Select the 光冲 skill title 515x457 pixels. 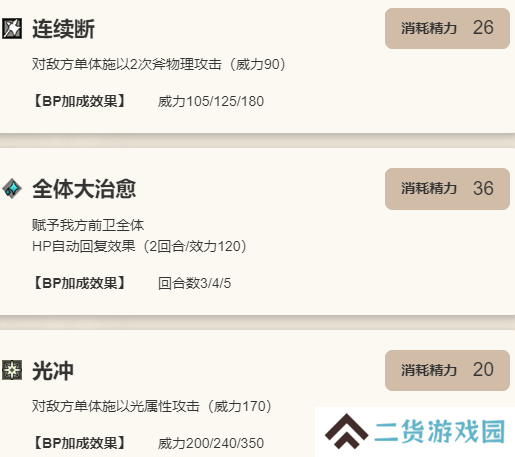(x=53, y=371)
